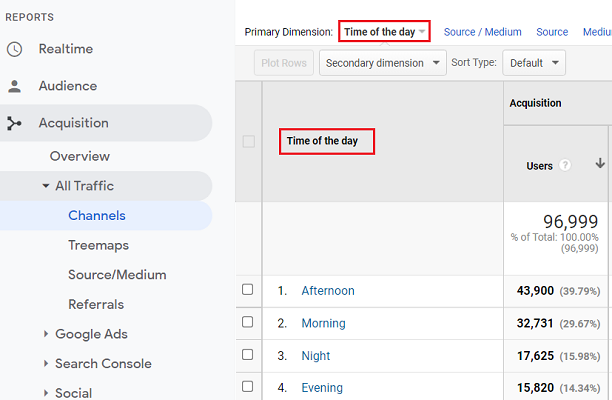Click the Audience person icon
The image size is (612, 400).
[x=14, y=86]
